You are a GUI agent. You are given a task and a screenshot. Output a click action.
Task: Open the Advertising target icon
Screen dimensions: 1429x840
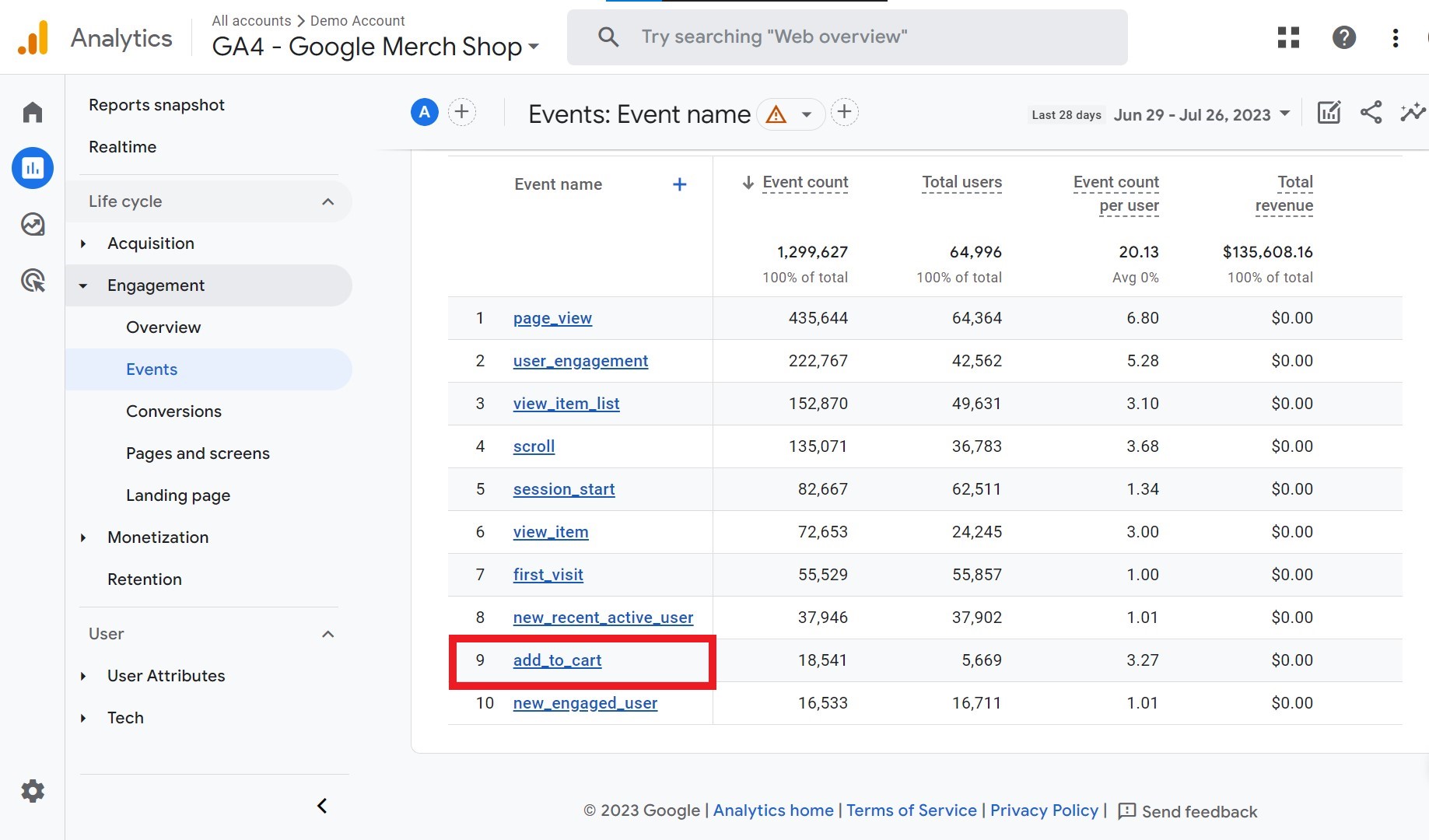(x=33, y=280)
